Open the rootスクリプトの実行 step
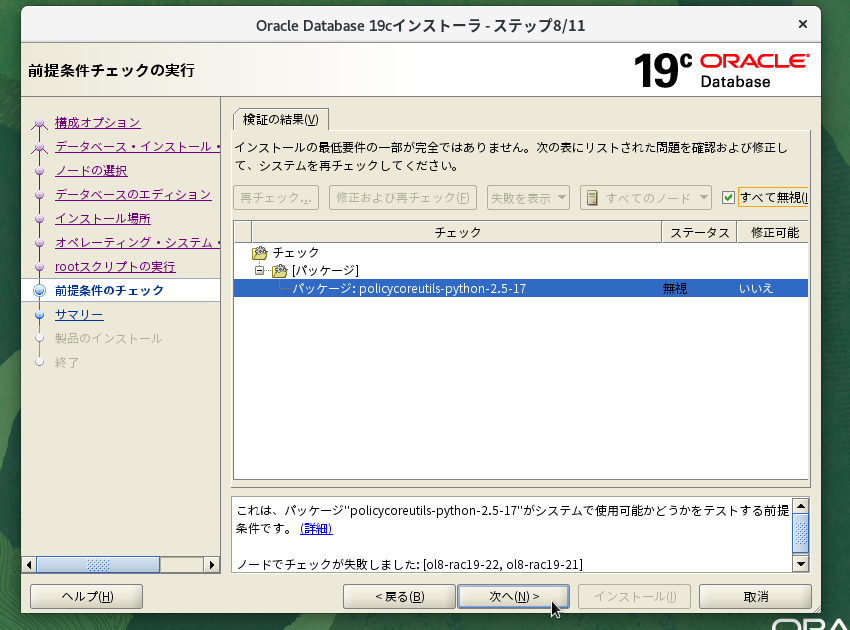This screenshot has height=630, width=850. (x=115, y=267)
